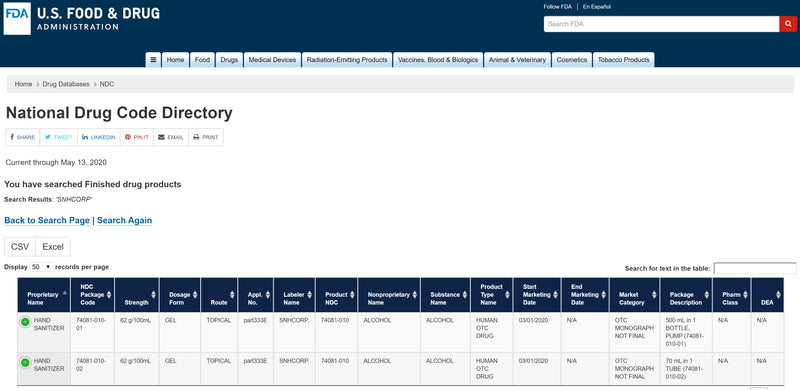Click the Back to Search Page link

click(x=47, y=221)
